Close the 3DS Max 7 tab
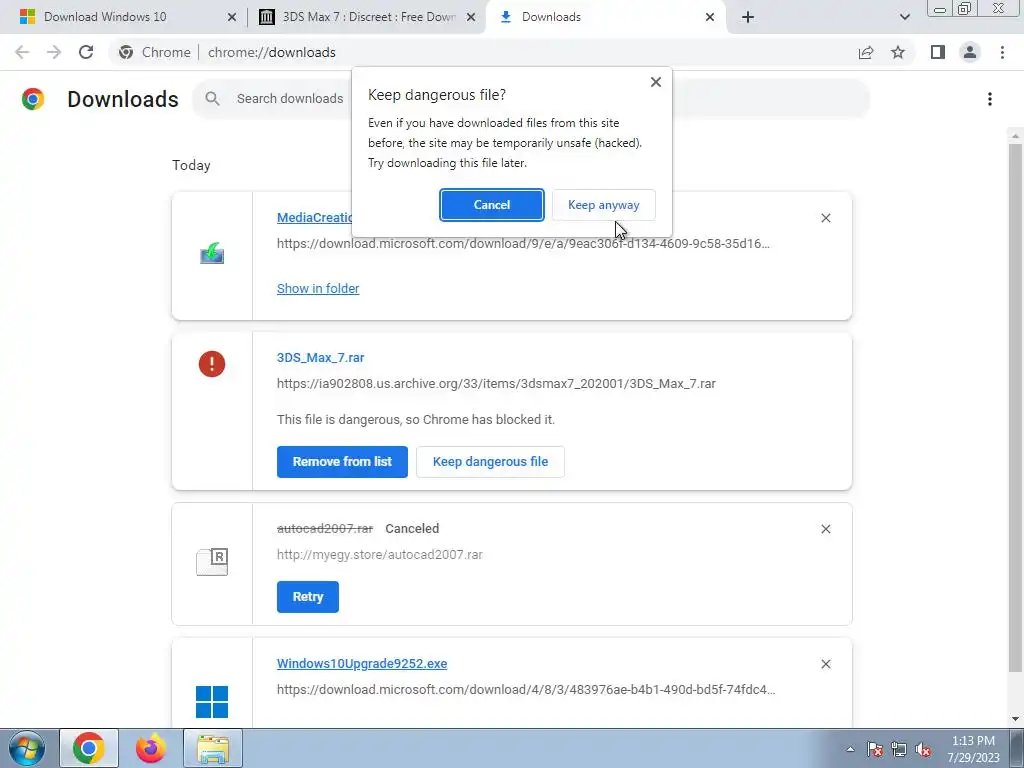Viewport: 1024px width, 768px height. [x=471, y=17]
